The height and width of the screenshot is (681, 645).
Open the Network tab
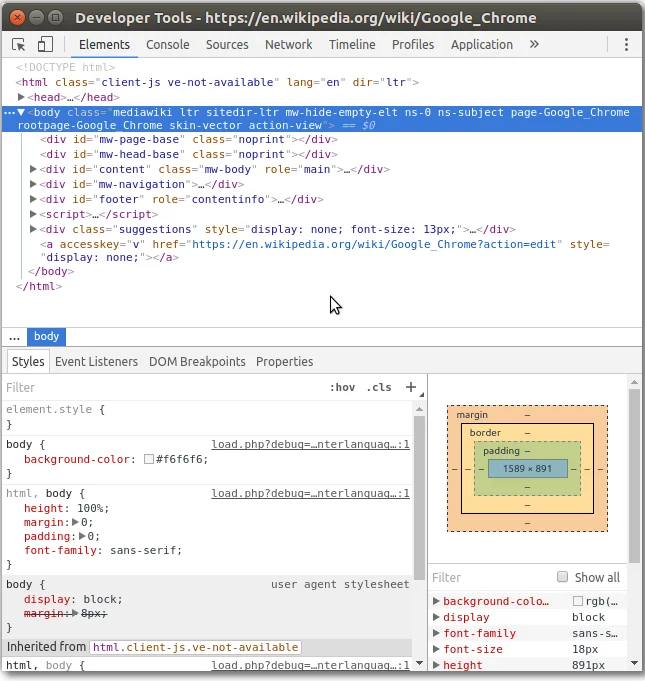(x=288, y=44)
